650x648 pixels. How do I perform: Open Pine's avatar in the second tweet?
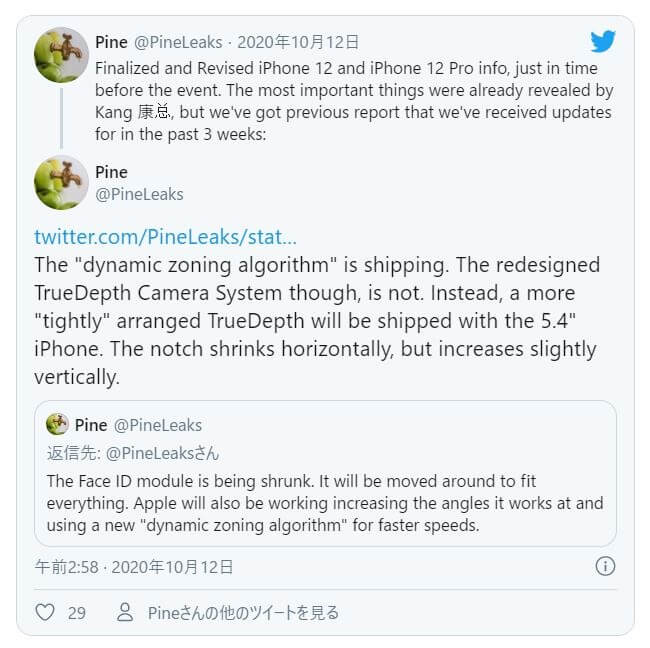pos(61,182)
